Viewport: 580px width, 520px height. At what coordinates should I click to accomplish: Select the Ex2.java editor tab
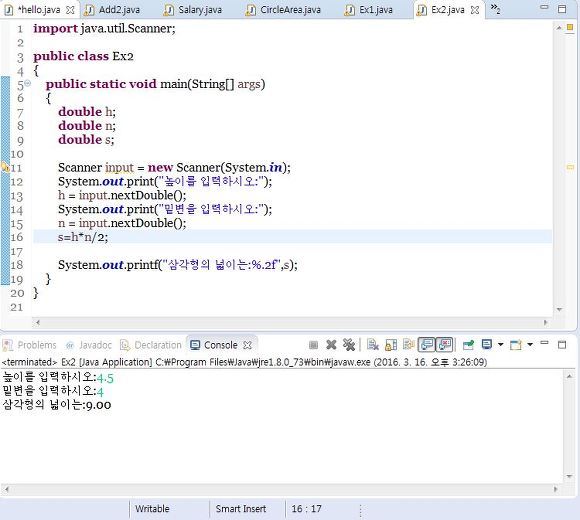coord(447,10)
